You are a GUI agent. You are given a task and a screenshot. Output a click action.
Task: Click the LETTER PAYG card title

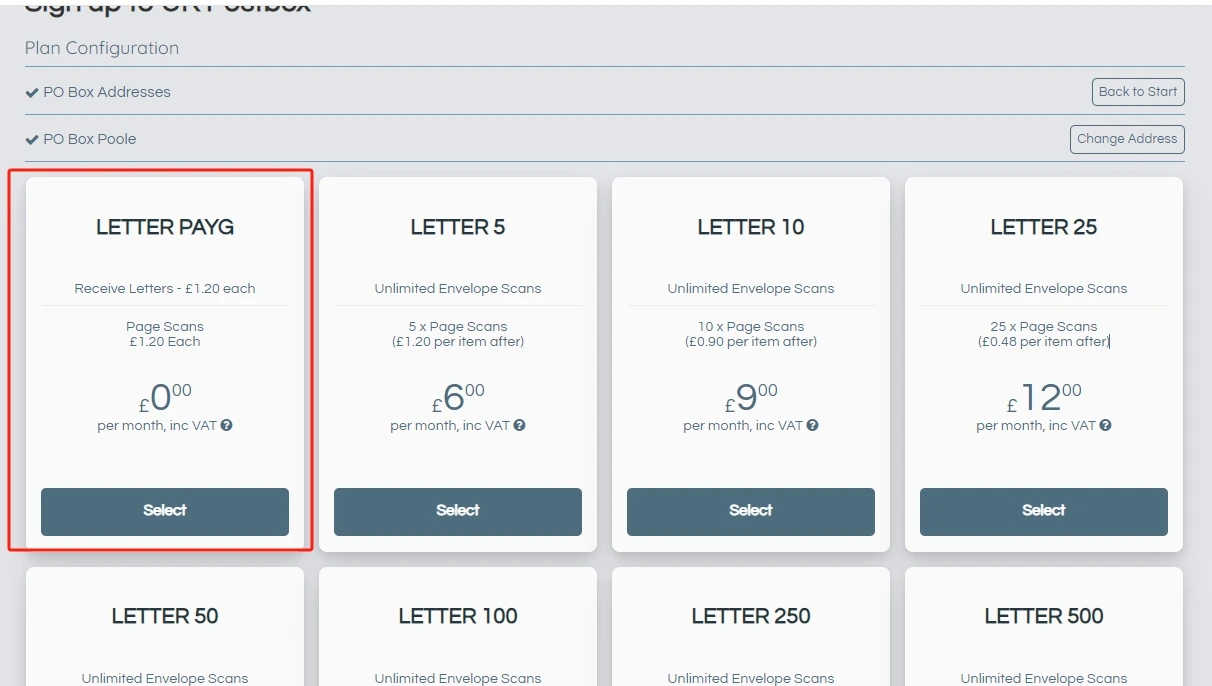[165, 227]
